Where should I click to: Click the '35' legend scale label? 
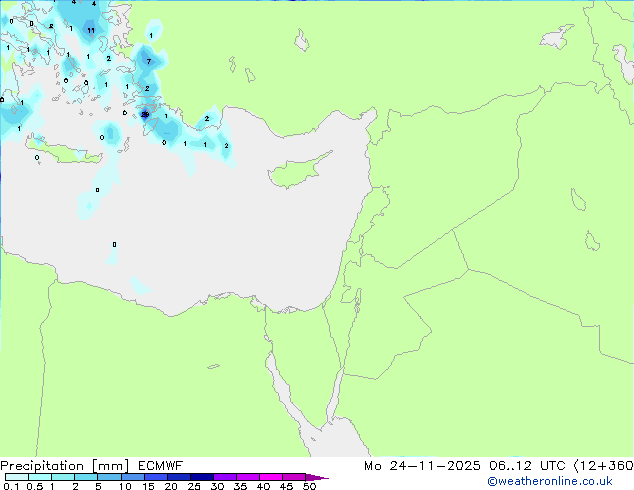coord(240,486)
